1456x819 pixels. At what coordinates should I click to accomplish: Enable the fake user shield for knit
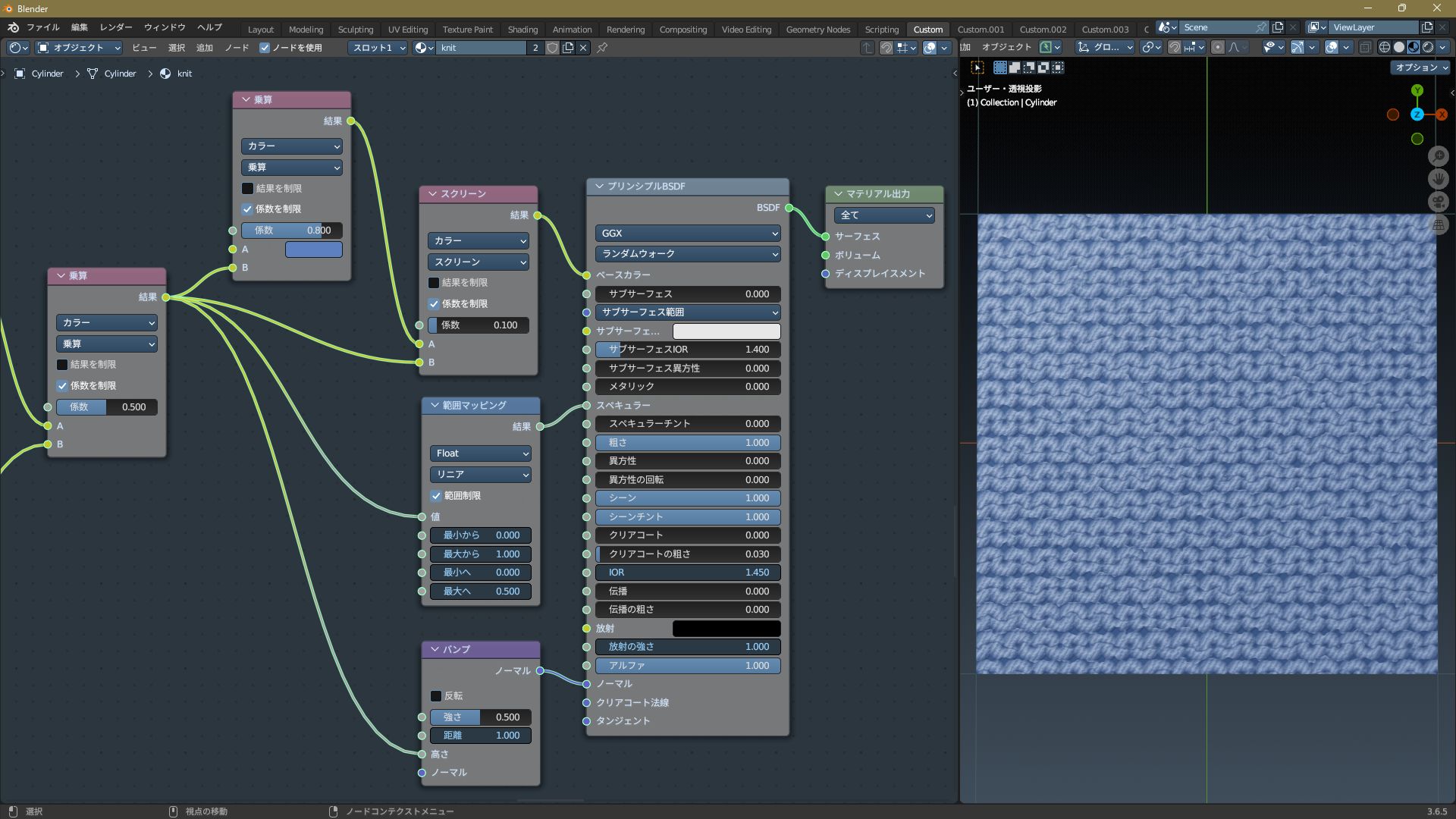(552, 47)
